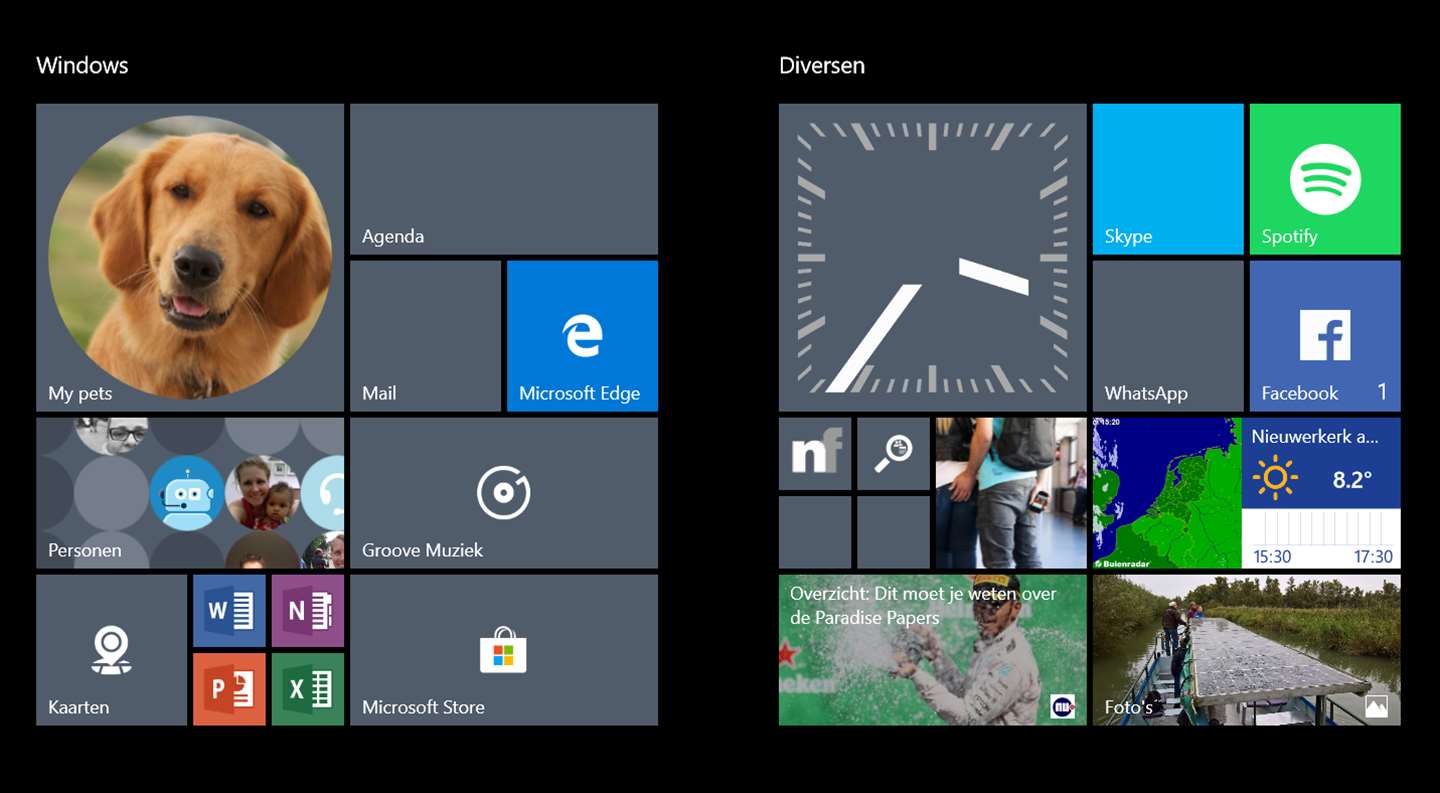
Task: Launch the Spotify tile
Action: tap(1325, 179)
